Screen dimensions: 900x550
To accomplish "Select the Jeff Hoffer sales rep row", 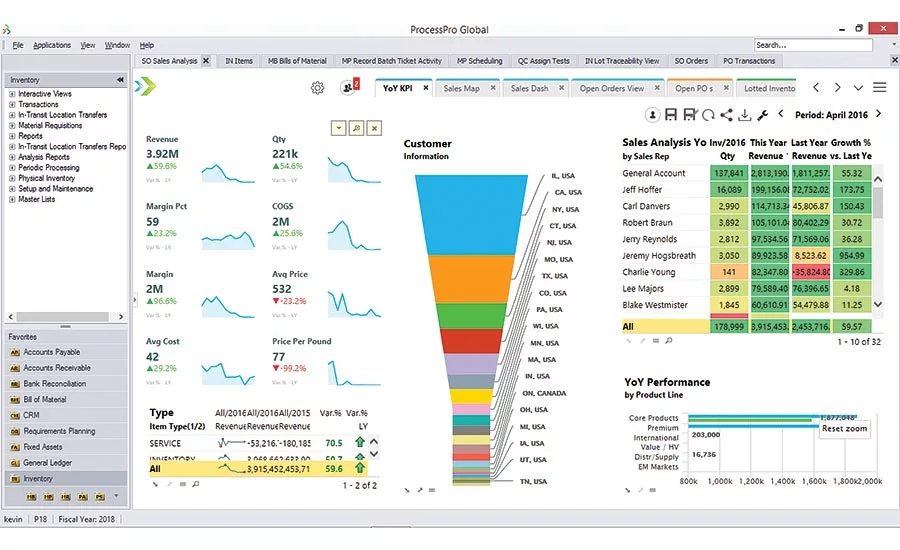I will [x=746, y=189].
